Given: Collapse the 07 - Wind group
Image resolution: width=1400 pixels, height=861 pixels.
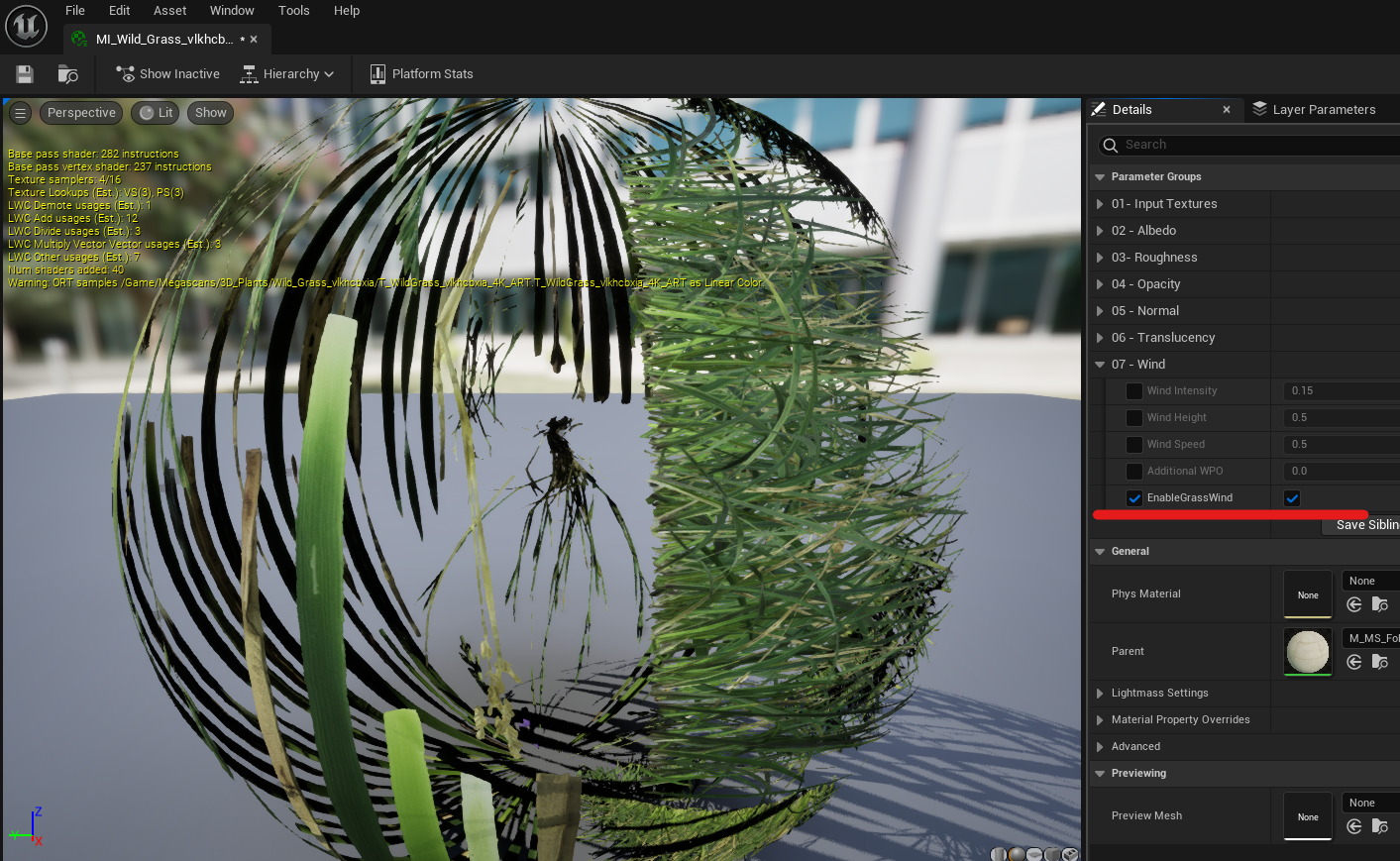Looking at the screenshot, I should (1100, 365).
